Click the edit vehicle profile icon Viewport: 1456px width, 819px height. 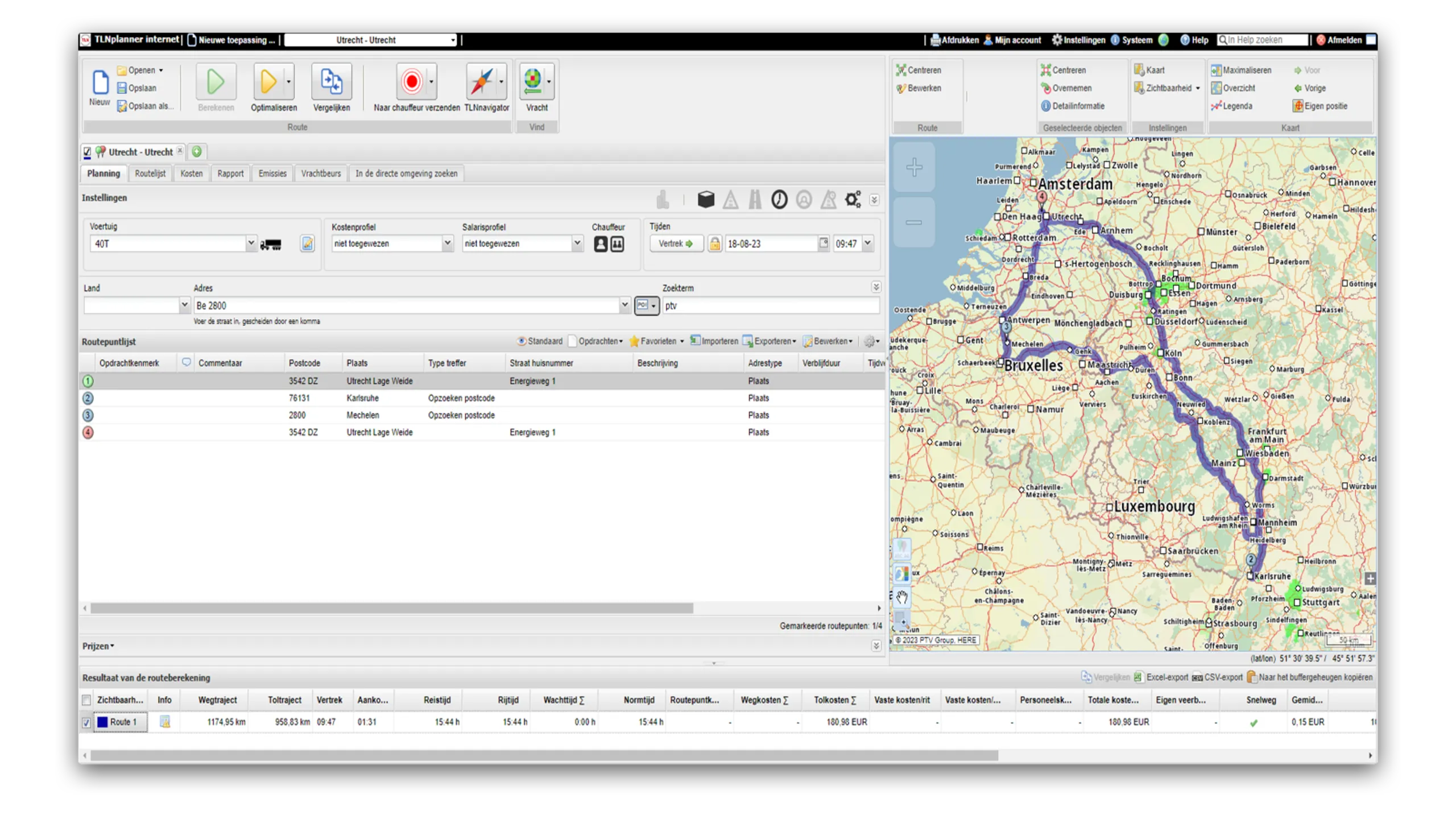click(x=307, y=244)
